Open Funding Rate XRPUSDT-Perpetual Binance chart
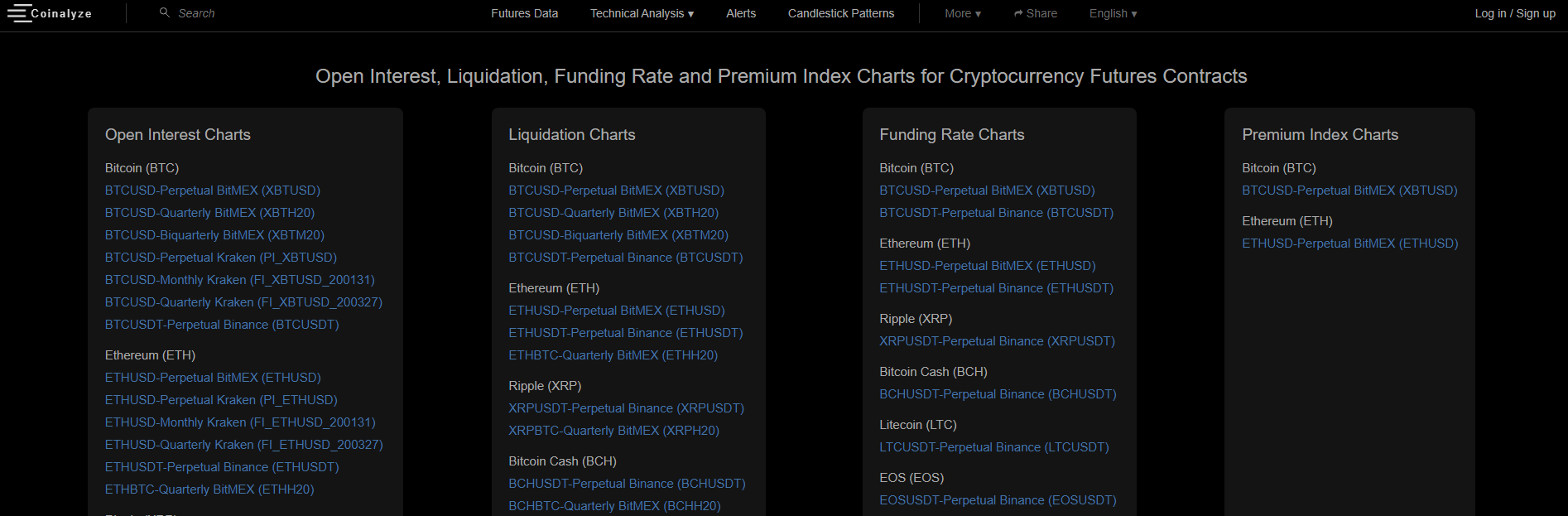 998,341
